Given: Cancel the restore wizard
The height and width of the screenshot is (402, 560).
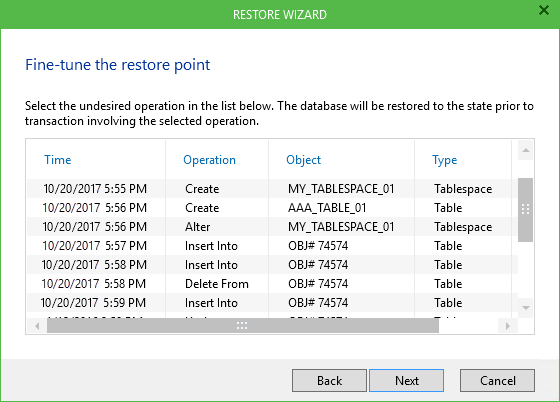Looking at the screenshot, I should 498,381.
